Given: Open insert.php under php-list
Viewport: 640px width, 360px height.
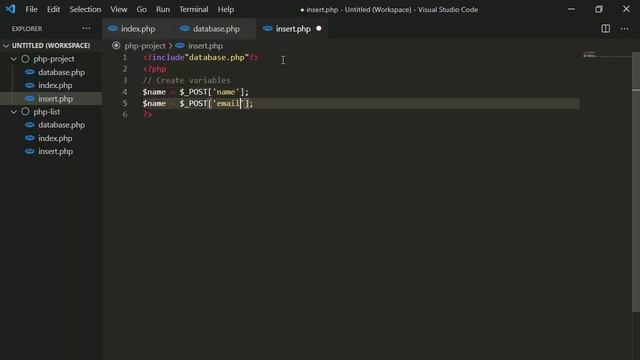Looking at the screenshot, I should pyautogui.click(x=55, y=151).
